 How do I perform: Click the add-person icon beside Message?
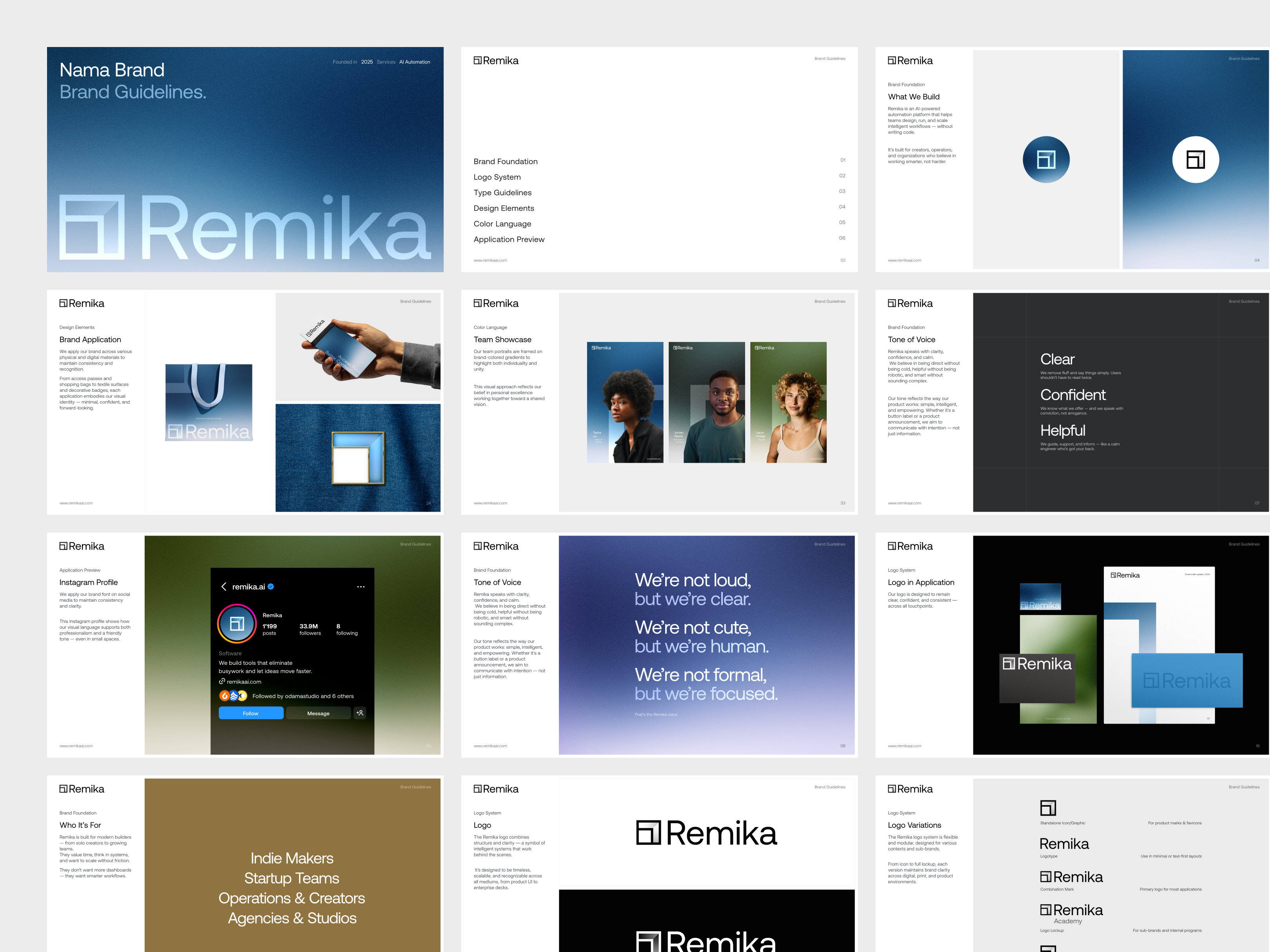(360, 713)
